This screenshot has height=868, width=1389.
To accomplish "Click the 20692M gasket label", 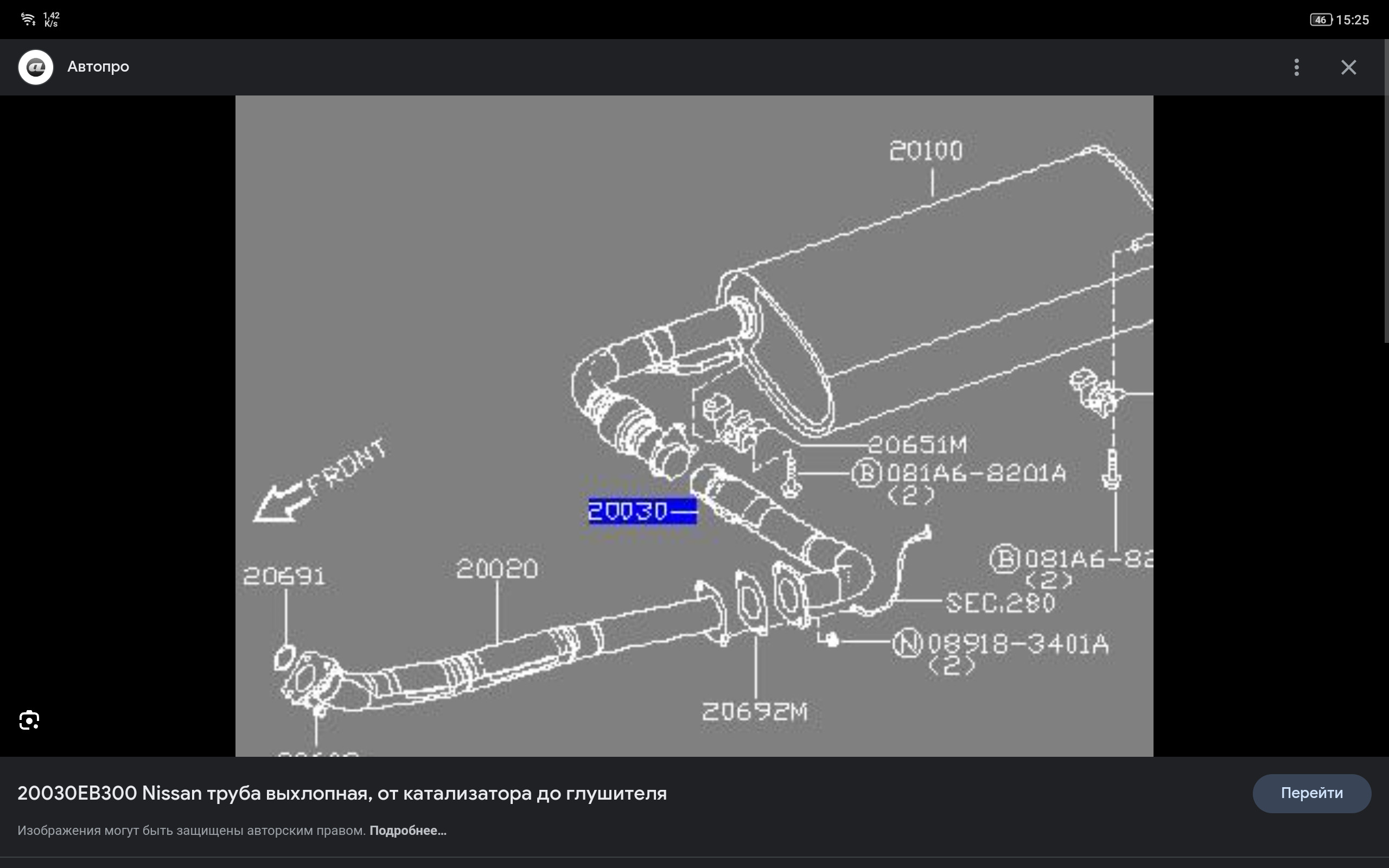I will (754, 712).
